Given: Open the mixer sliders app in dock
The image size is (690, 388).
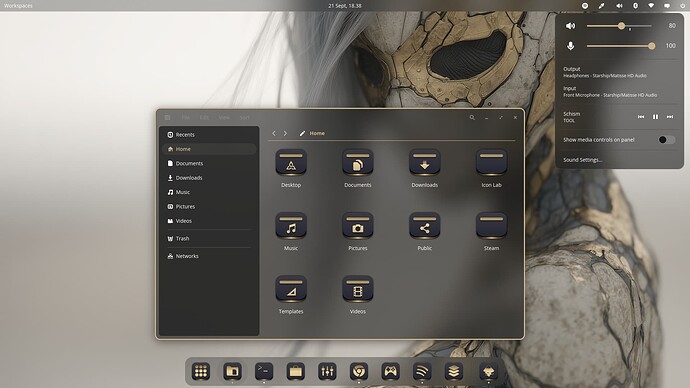Looking at the screenshot, I should [x=327, y=372].
